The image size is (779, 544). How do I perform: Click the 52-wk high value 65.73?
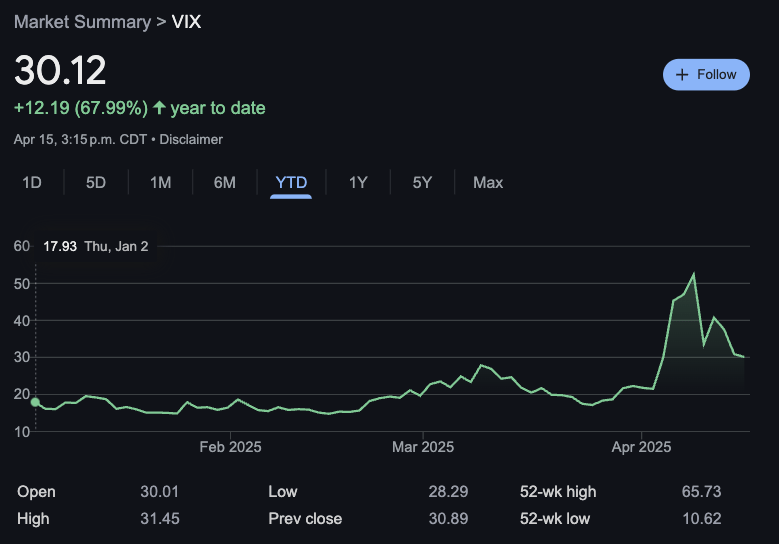701,491
